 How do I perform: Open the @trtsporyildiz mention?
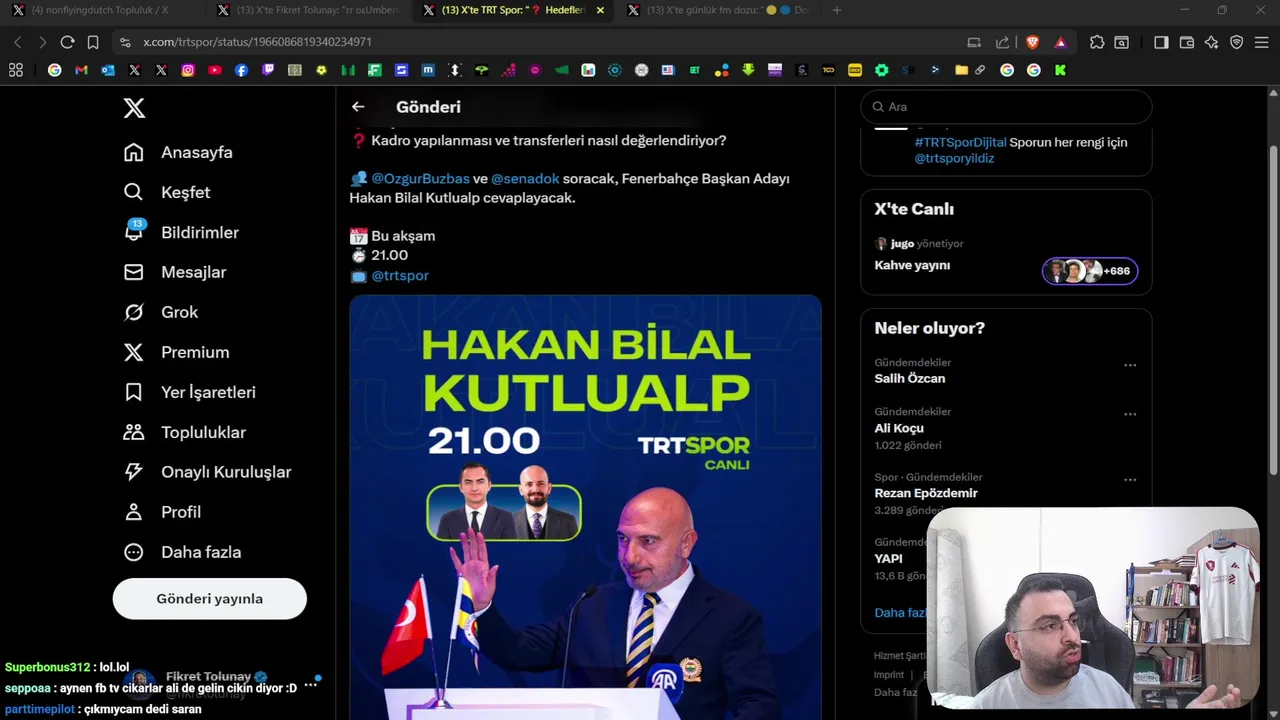[954, 158]
